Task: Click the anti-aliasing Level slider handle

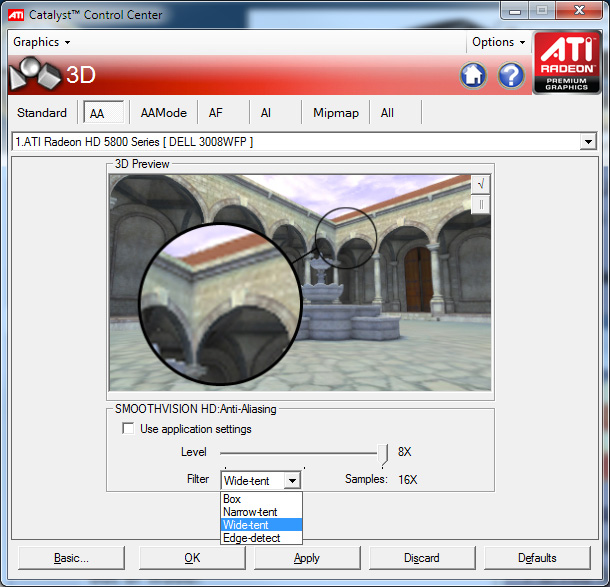Action: [x=384, y=454]
